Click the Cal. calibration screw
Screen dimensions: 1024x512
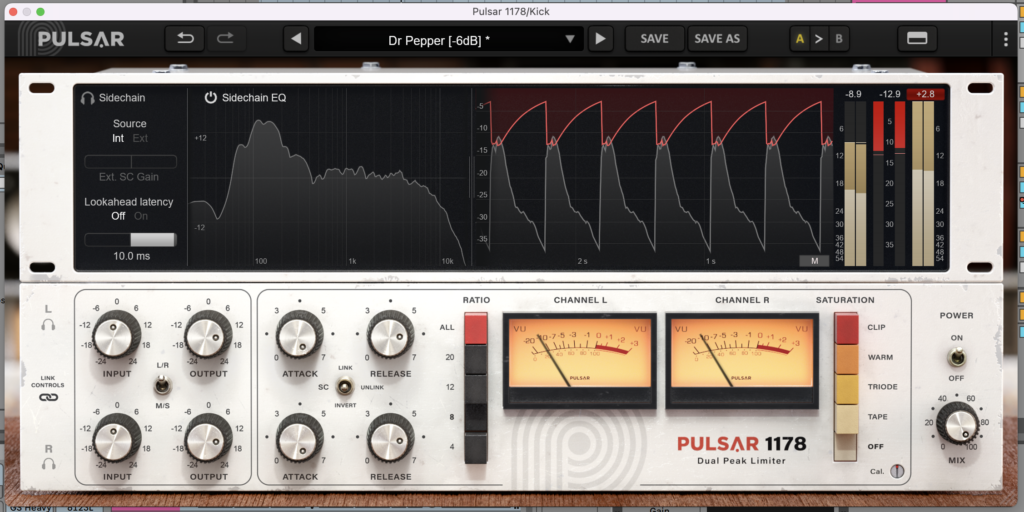[x=898, y=471]
